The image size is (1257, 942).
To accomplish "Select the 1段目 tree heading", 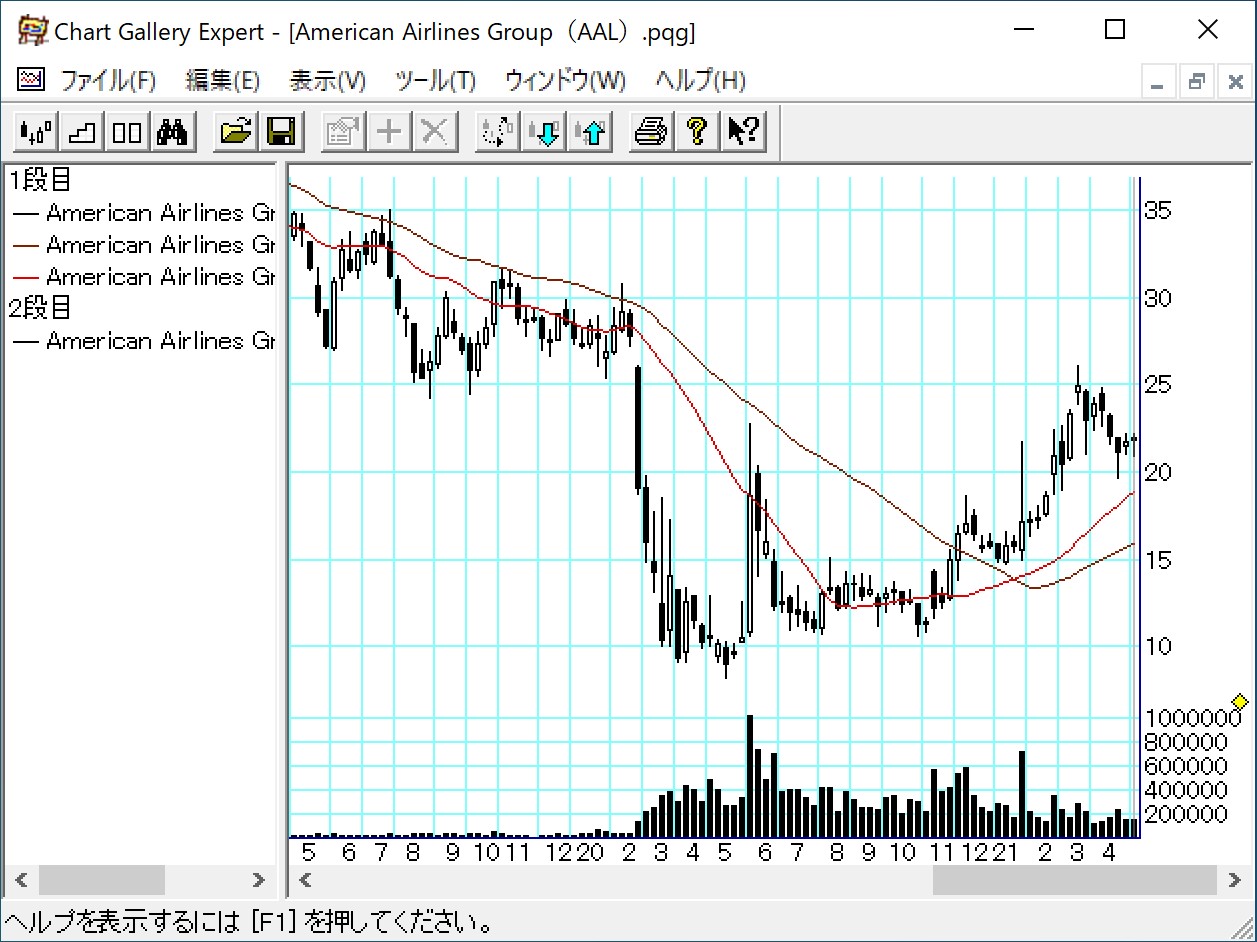I will click(40, 181).
